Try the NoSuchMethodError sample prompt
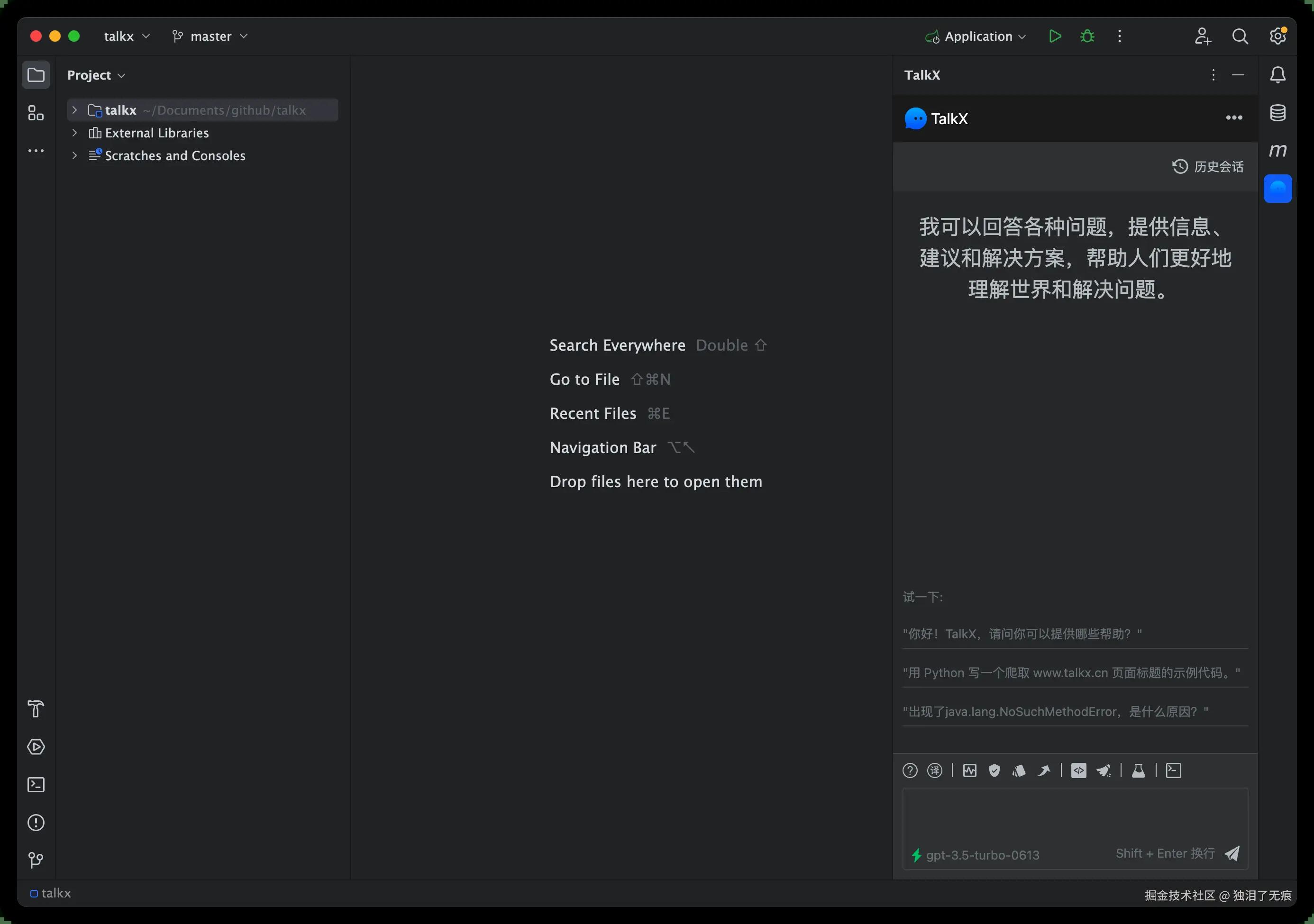The image size is (1314, 924). click(x=1075, y=712)
